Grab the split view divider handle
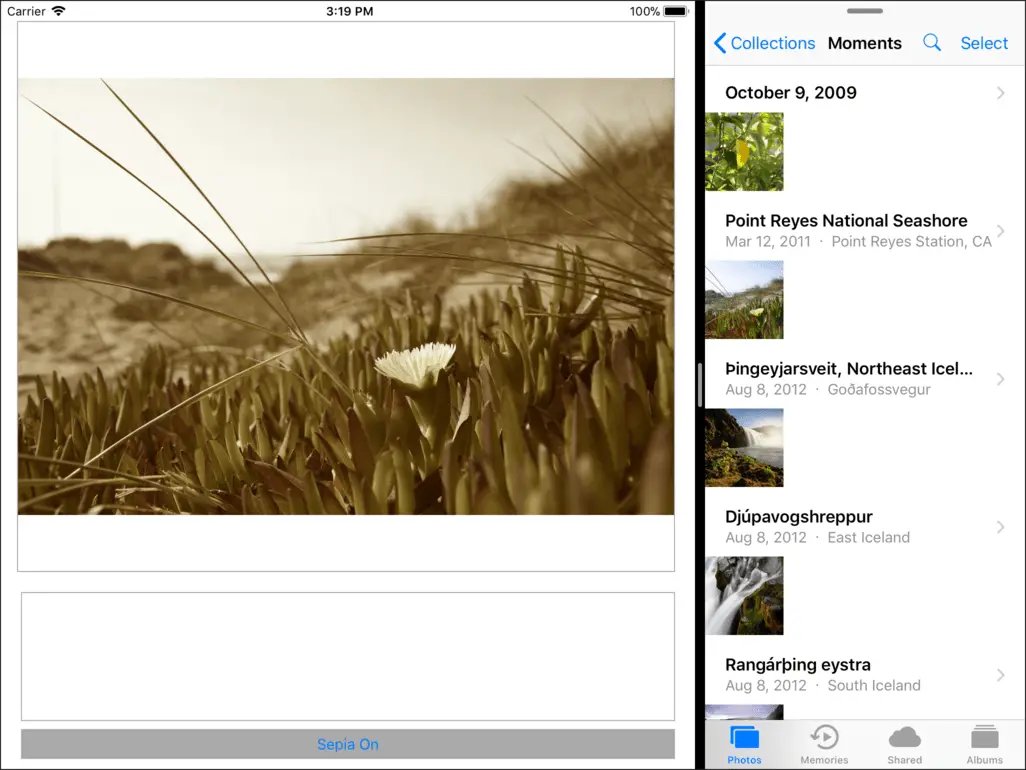 click(x=700, y=384)
